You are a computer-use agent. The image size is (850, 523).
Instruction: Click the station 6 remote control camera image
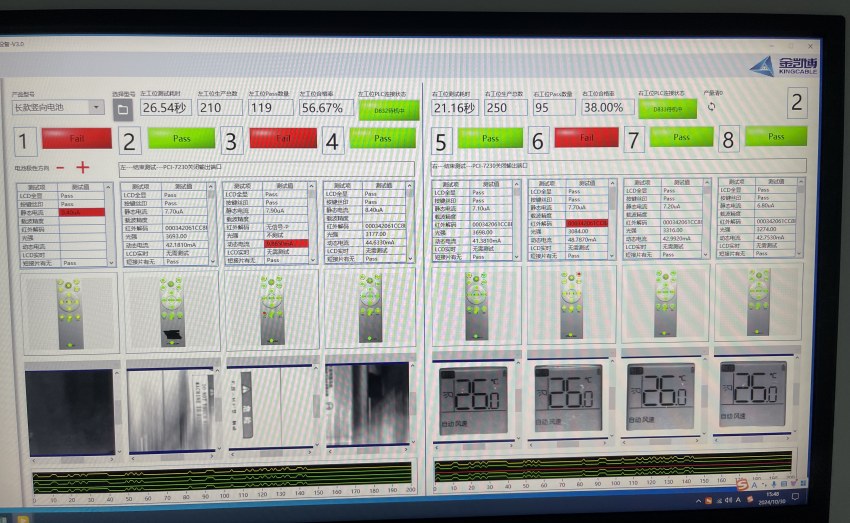pyautogui.click(x=571, y=305)
